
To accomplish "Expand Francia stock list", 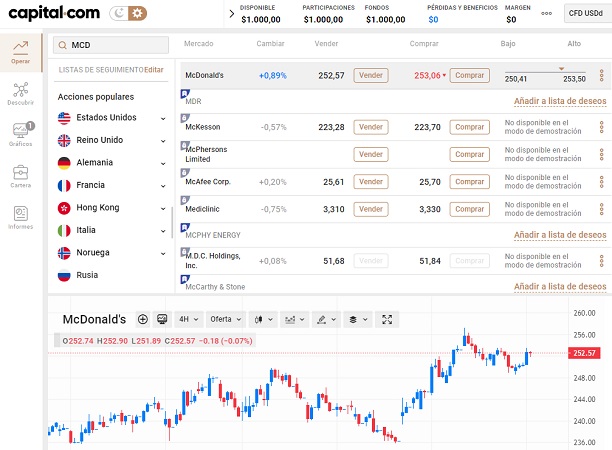I will 163,186.
